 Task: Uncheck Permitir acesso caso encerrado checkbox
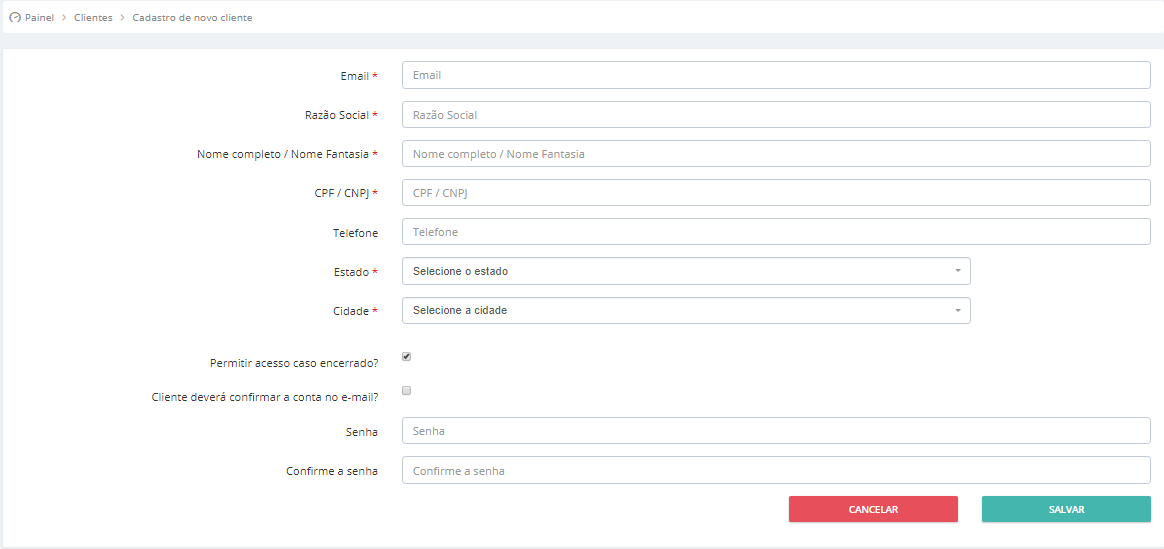click(x=406, y=357)
